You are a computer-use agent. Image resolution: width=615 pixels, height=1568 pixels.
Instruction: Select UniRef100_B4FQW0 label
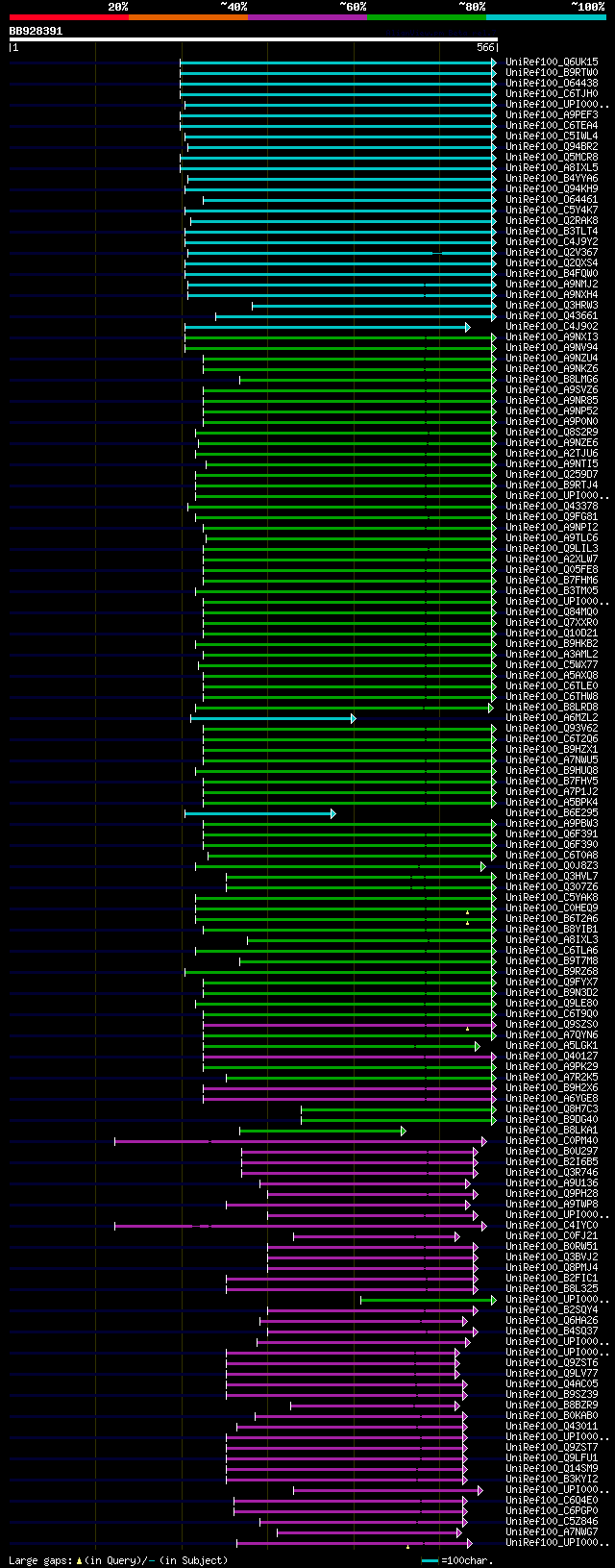tap(552, 274)
